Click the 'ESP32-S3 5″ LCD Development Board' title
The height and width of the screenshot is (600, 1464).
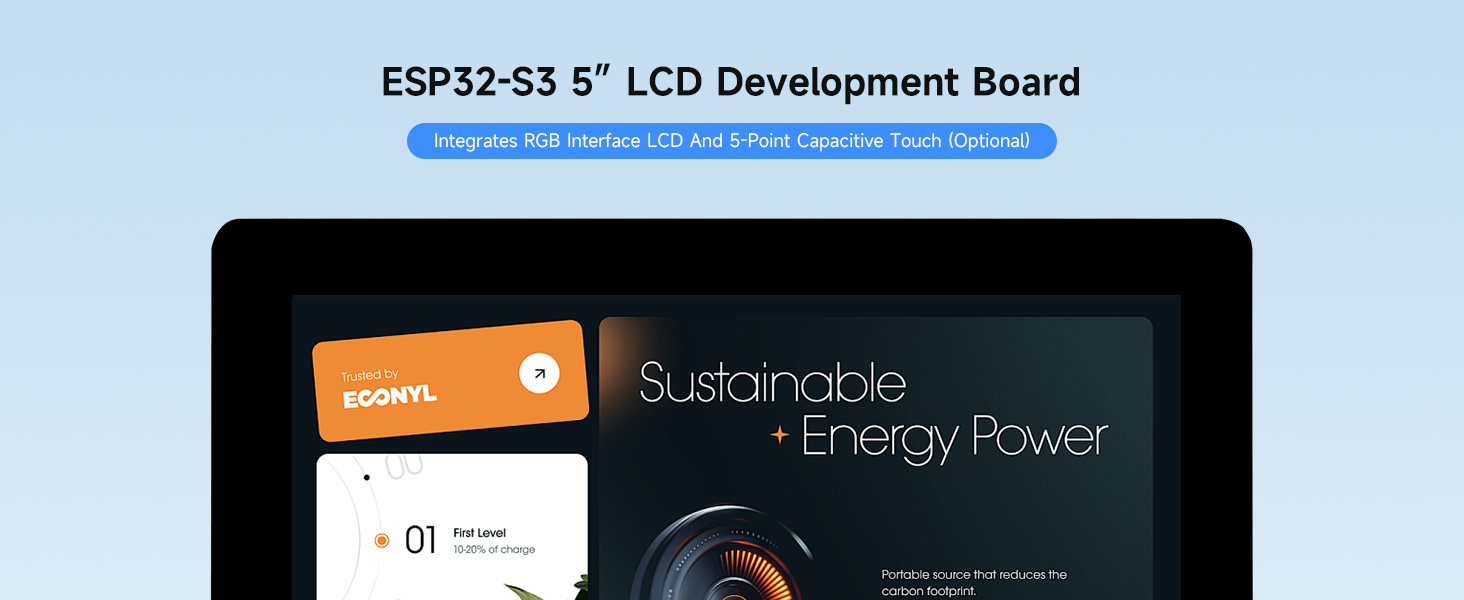[x=731, y=82]
